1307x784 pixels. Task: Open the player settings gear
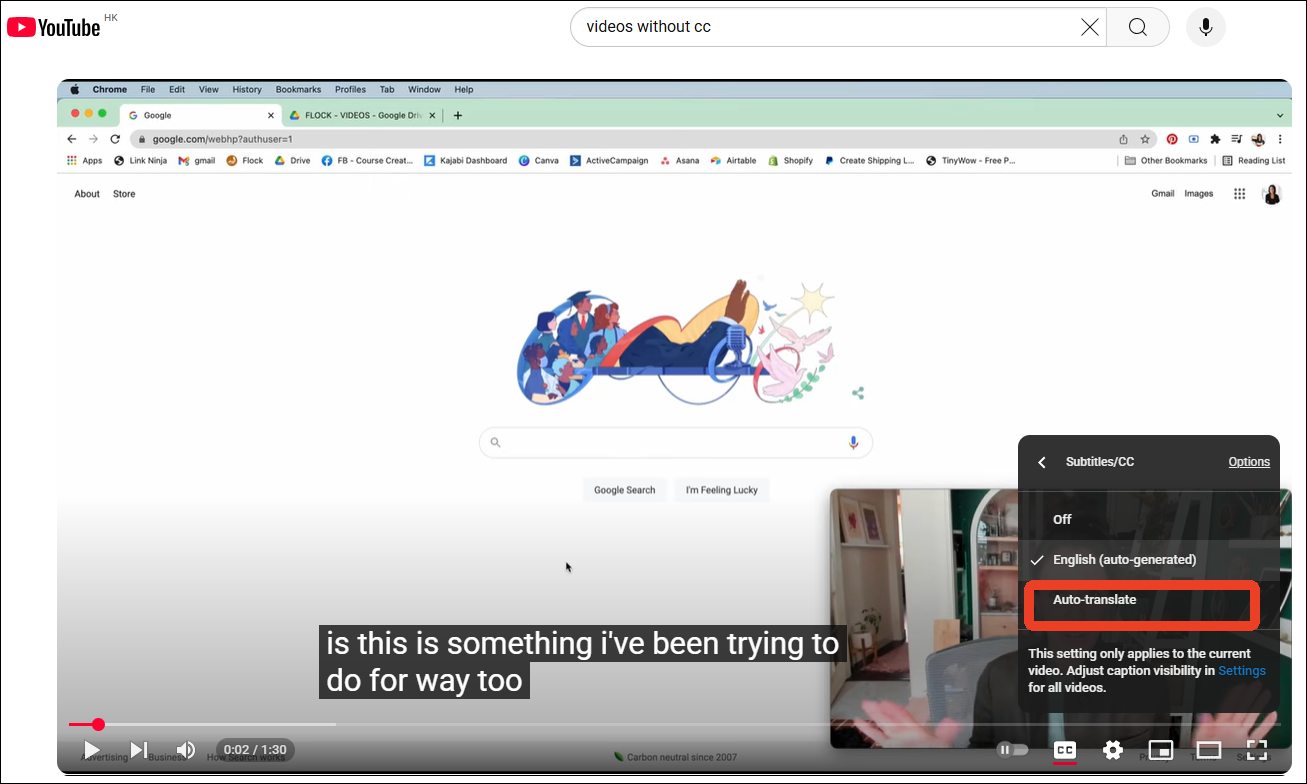tap(1112, 750)
